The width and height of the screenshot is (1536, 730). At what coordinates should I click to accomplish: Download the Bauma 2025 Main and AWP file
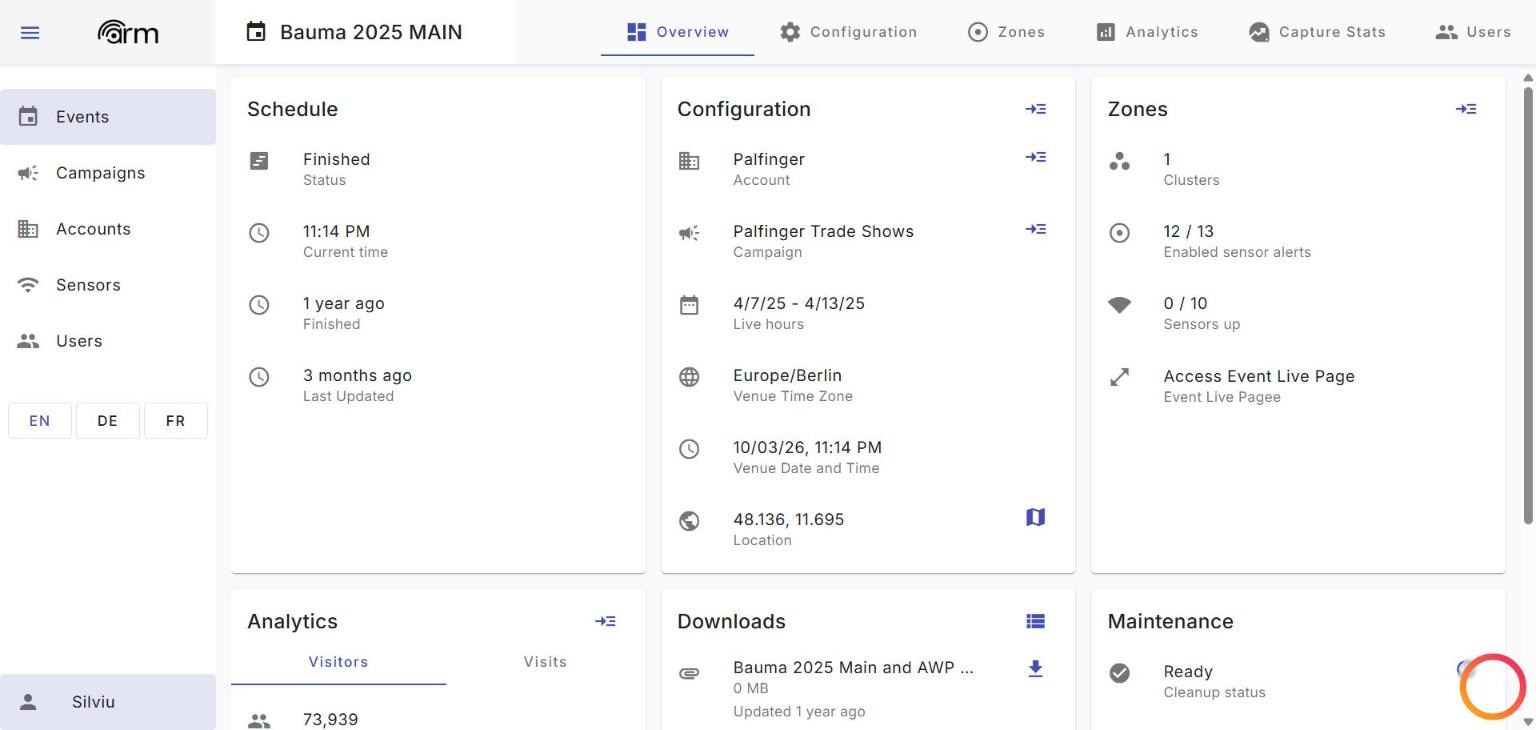coord(1035,669)
